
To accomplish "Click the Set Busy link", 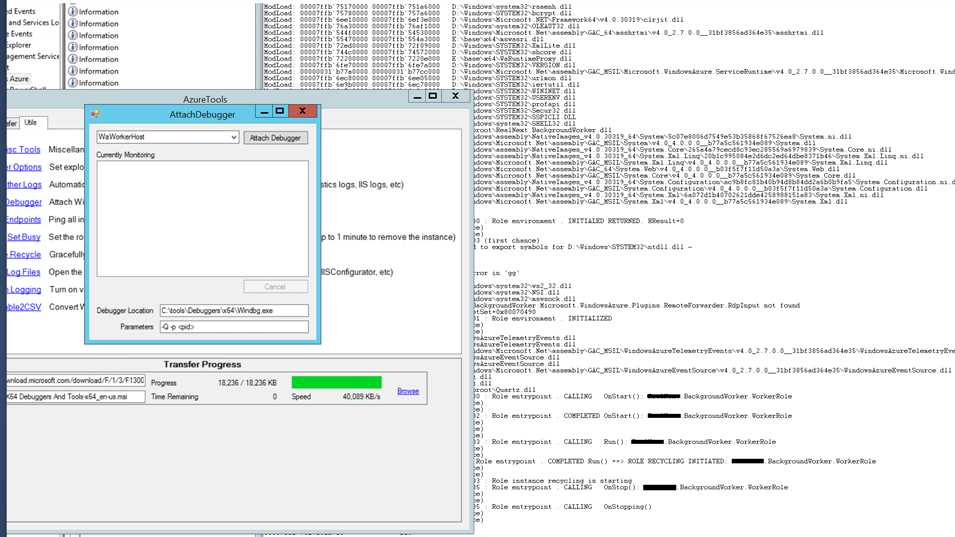I will pos(24,237).
